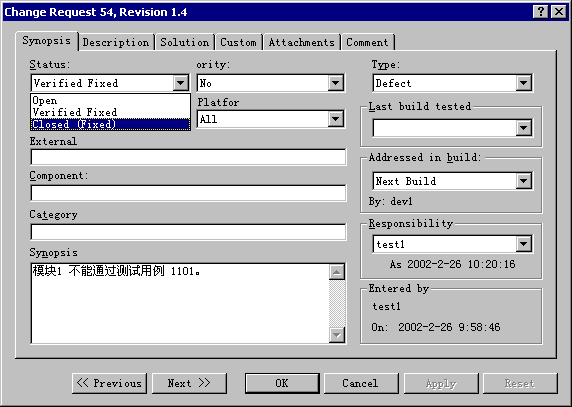Click the Synopsis scrollbar down arrow

(337, 335)
